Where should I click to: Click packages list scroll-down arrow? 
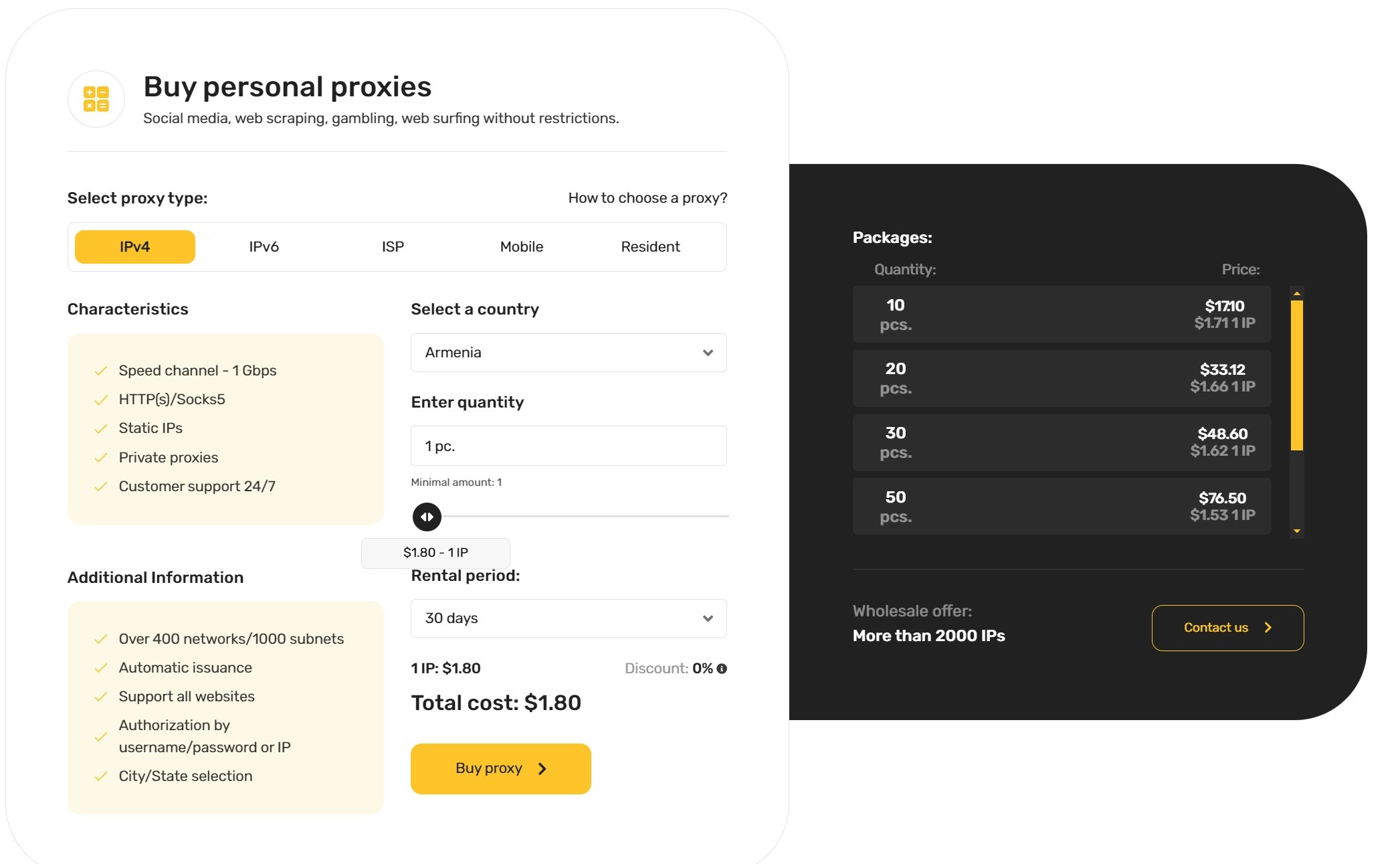(x=1297, y=531)
